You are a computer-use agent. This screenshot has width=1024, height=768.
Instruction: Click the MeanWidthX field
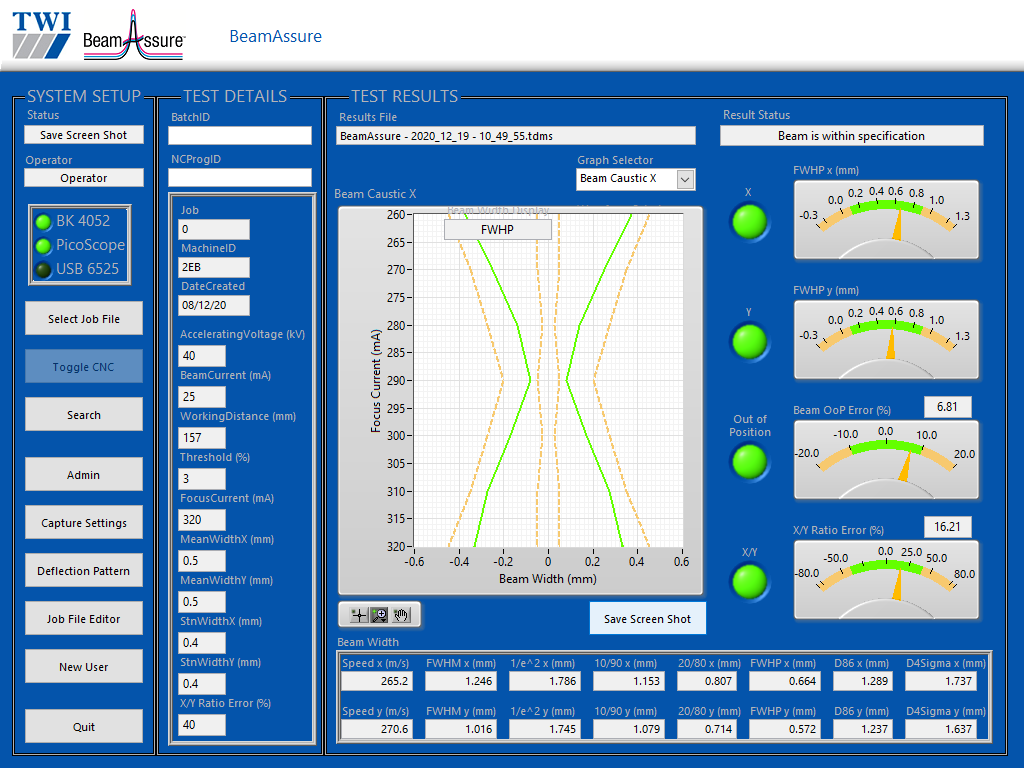(202, 561)
